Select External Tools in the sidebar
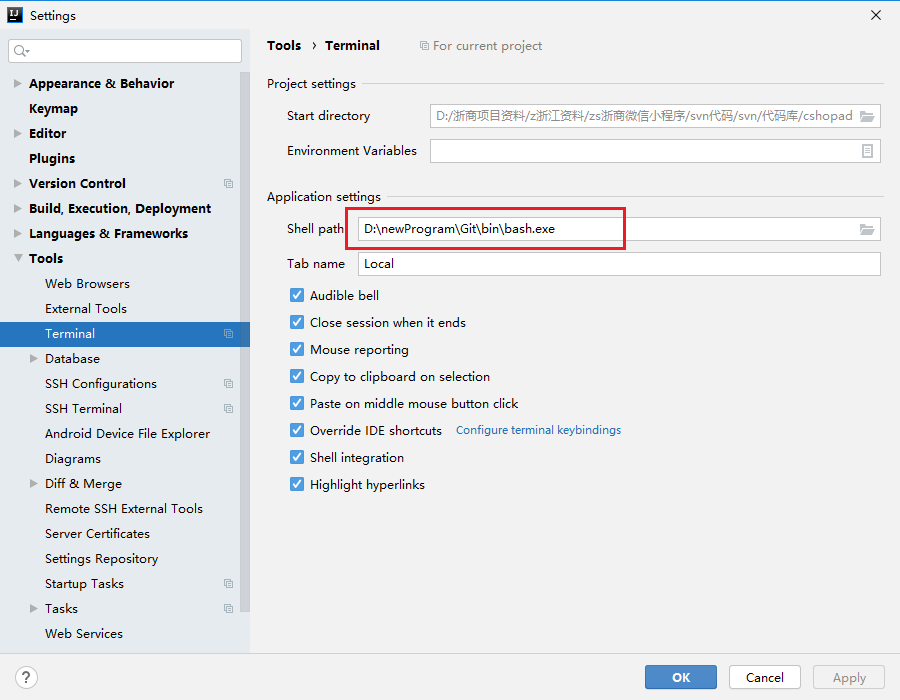The image size is (900, 700). [86, 309]
